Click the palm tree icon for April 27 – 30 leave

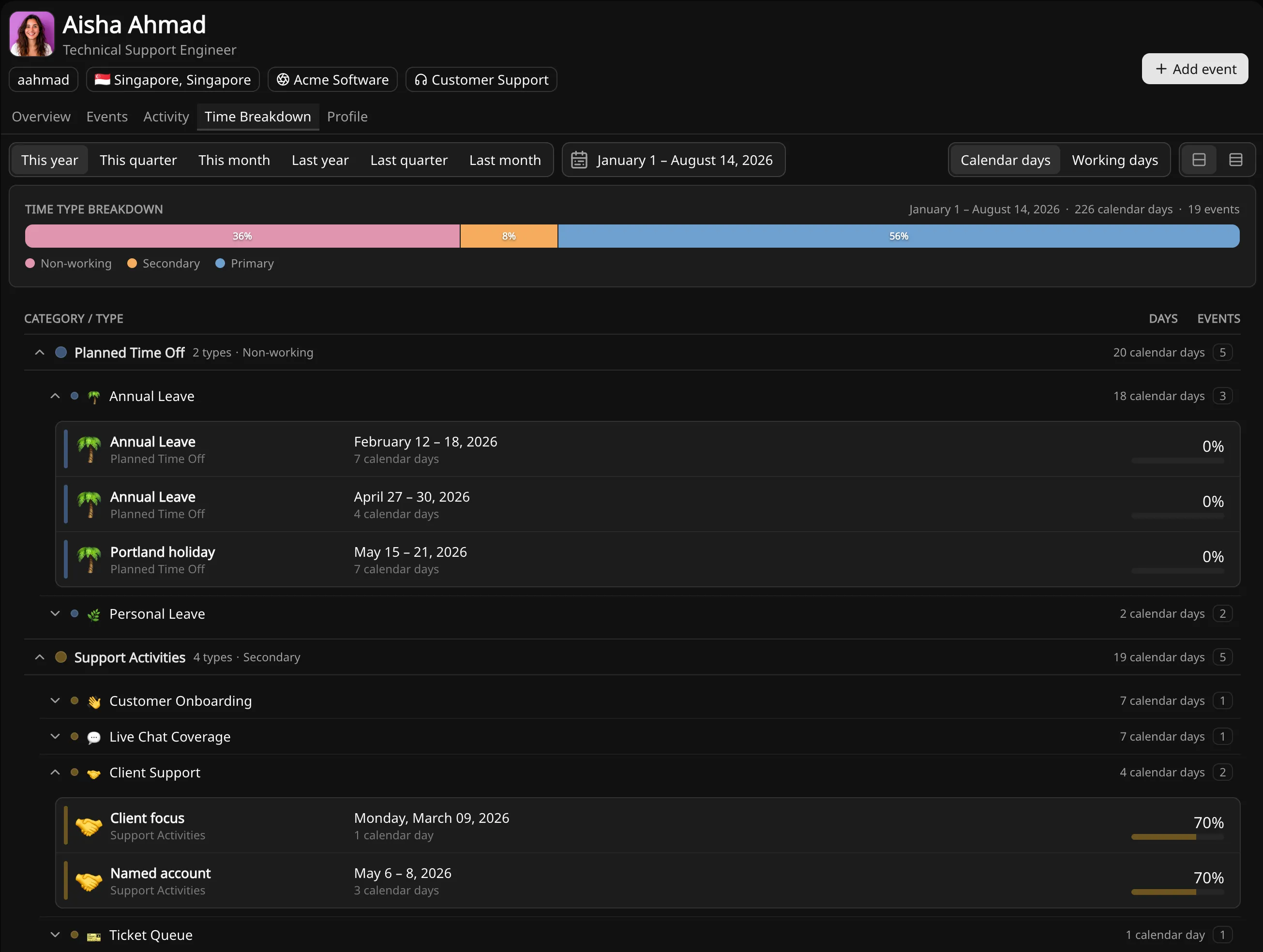tap(89, 505)
